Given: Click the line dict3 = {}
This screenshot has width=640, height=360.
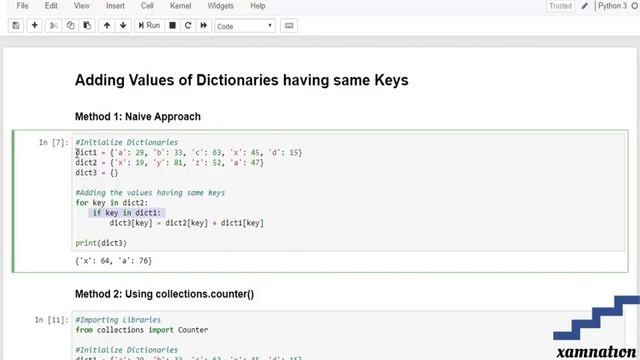Looking at the screenshot, I should 97,173.
